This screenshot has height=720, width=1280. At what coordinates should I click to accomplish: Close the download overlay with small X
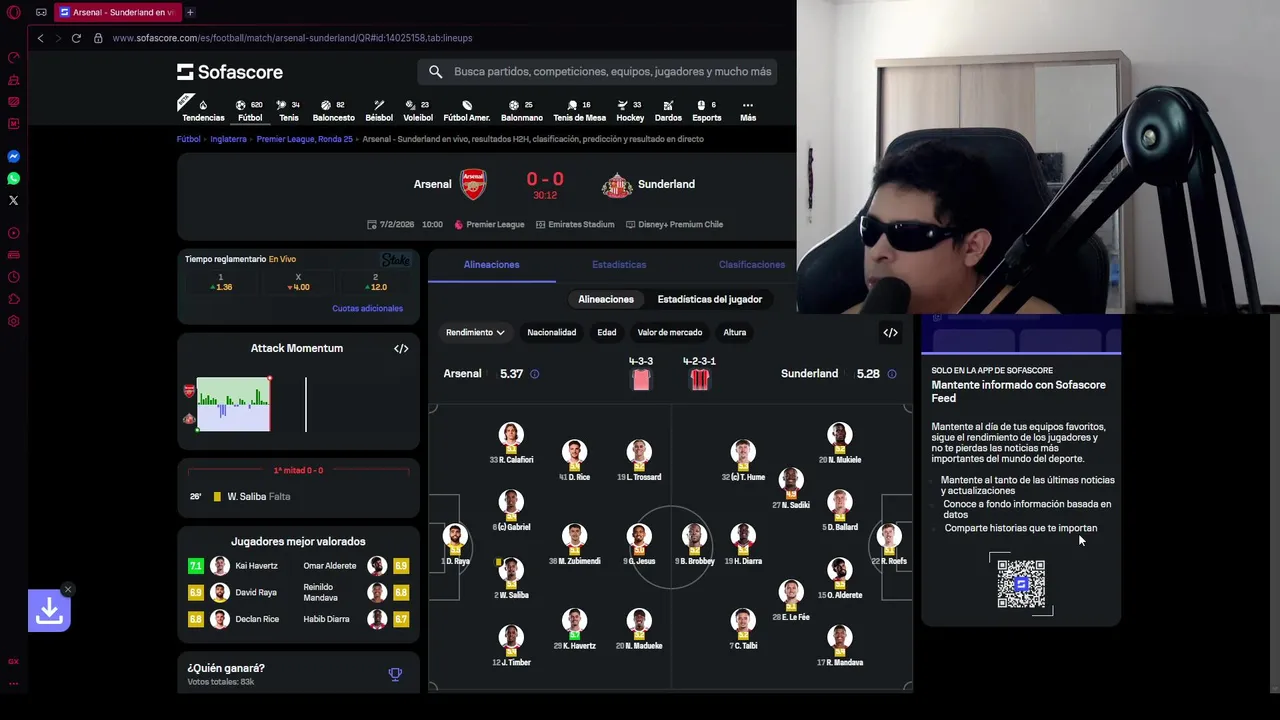point(67,589)
